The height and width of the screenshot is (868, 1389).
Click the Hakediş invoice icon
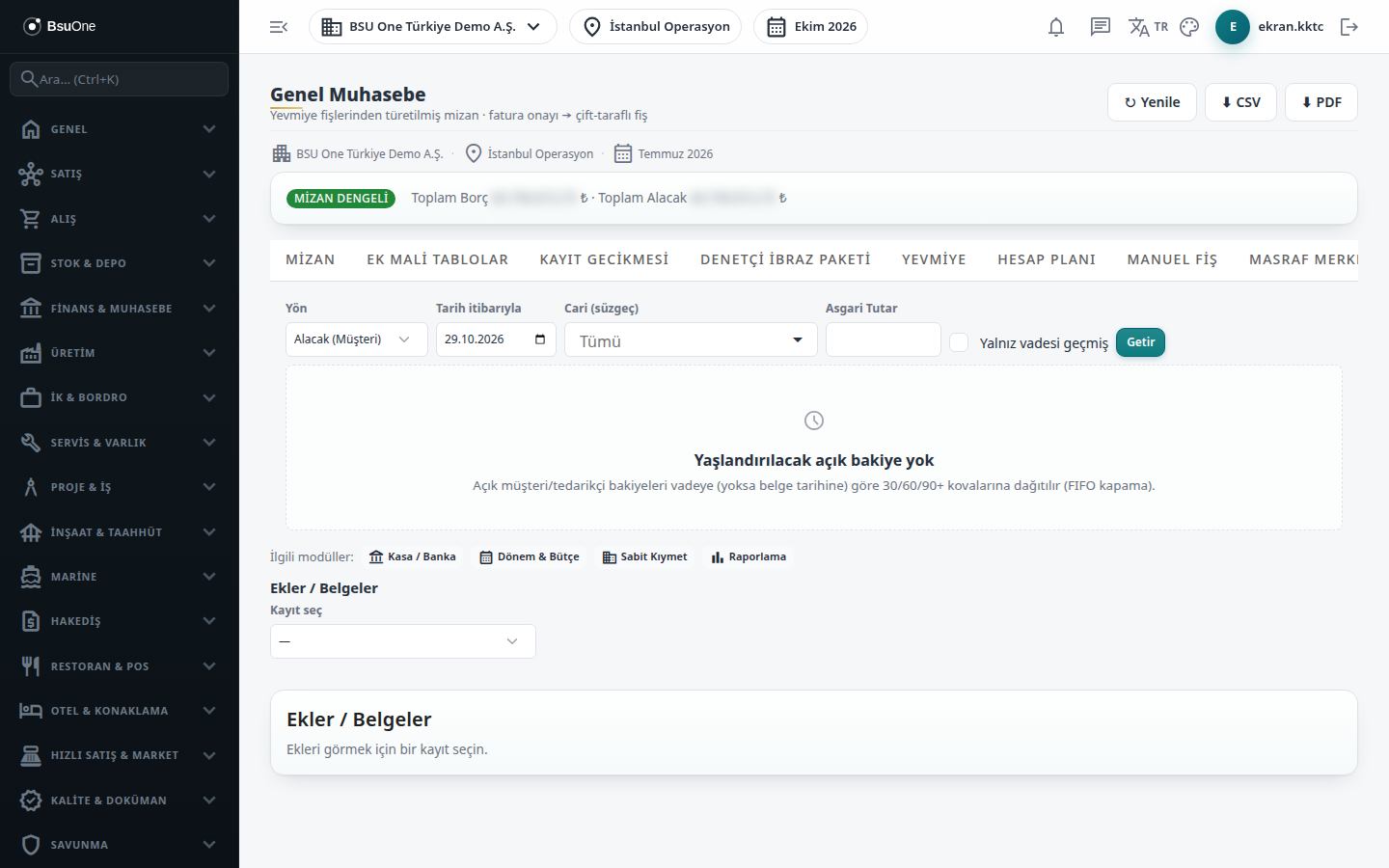tap(31, 621)
